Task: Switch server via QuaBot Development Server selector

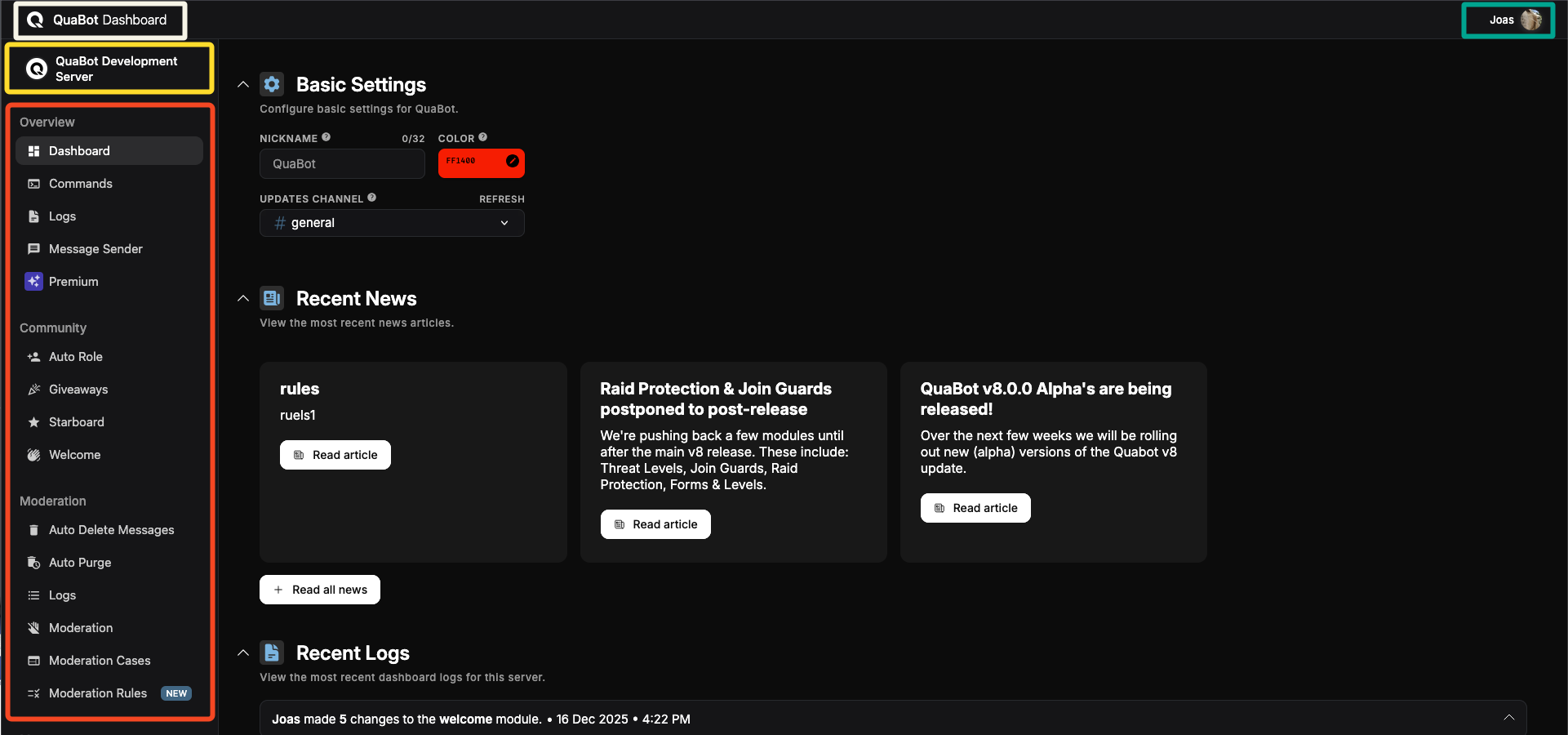Action: click(x=109, y=69)
